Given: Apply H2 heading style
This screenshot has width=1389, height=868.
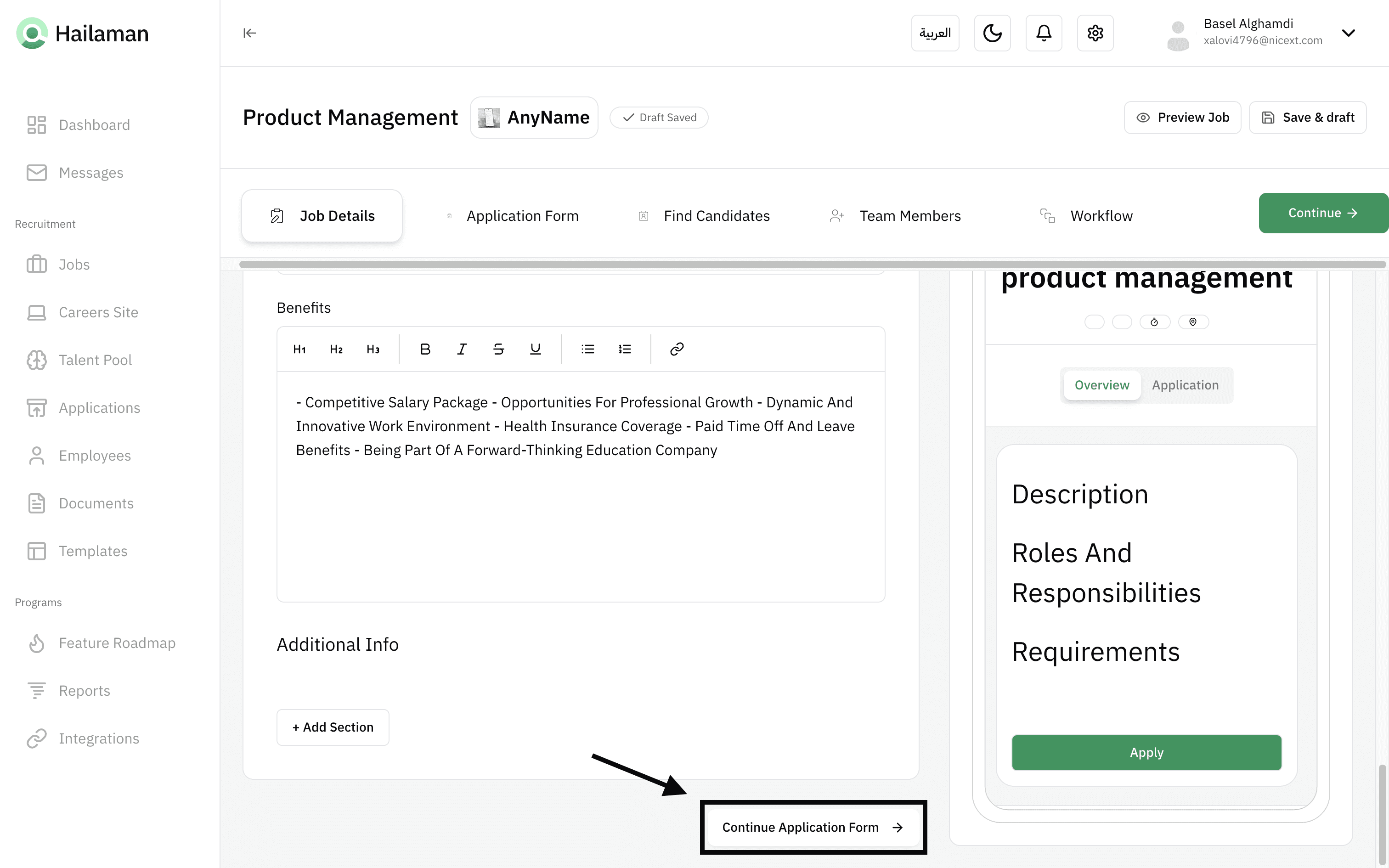Looking at the screenshot, I should (336, 349).
